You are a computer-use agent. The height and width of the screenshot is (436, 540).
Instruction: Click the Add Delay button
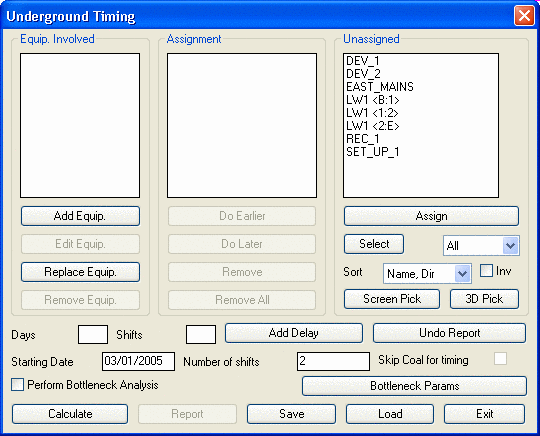(294, 333)
